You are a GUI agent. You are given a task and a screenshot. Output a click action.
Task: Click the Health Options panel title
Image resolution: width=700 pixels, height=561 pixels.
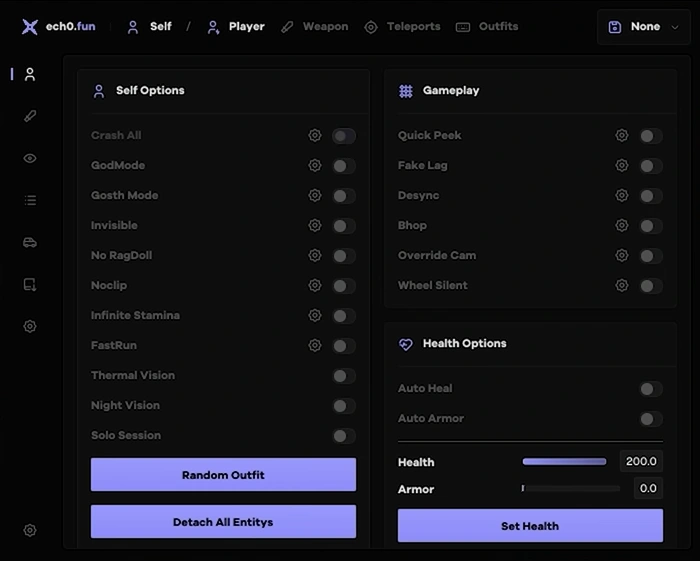[x=465, y=343]
